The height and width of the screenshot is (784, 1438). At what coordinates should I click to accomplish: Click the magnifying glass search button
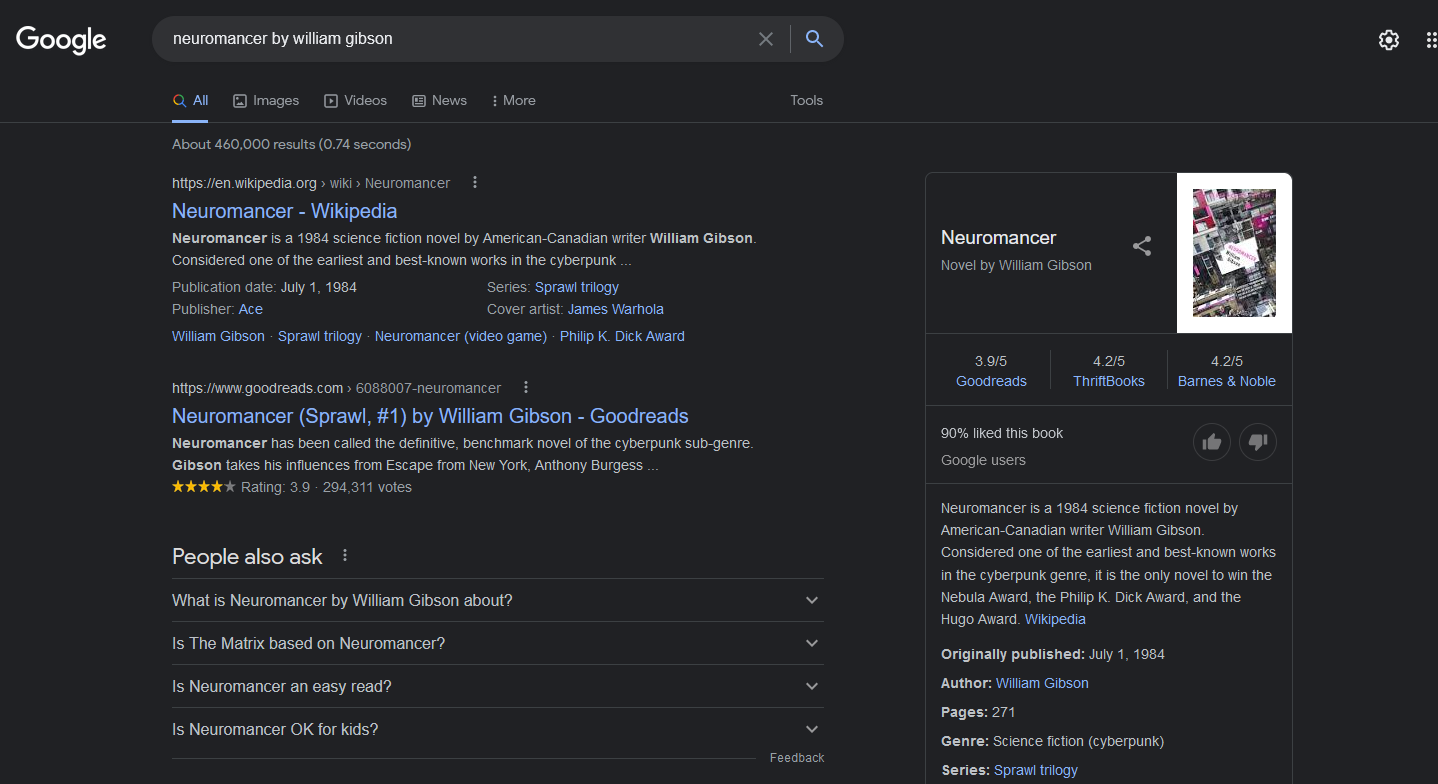coord(815,39)
